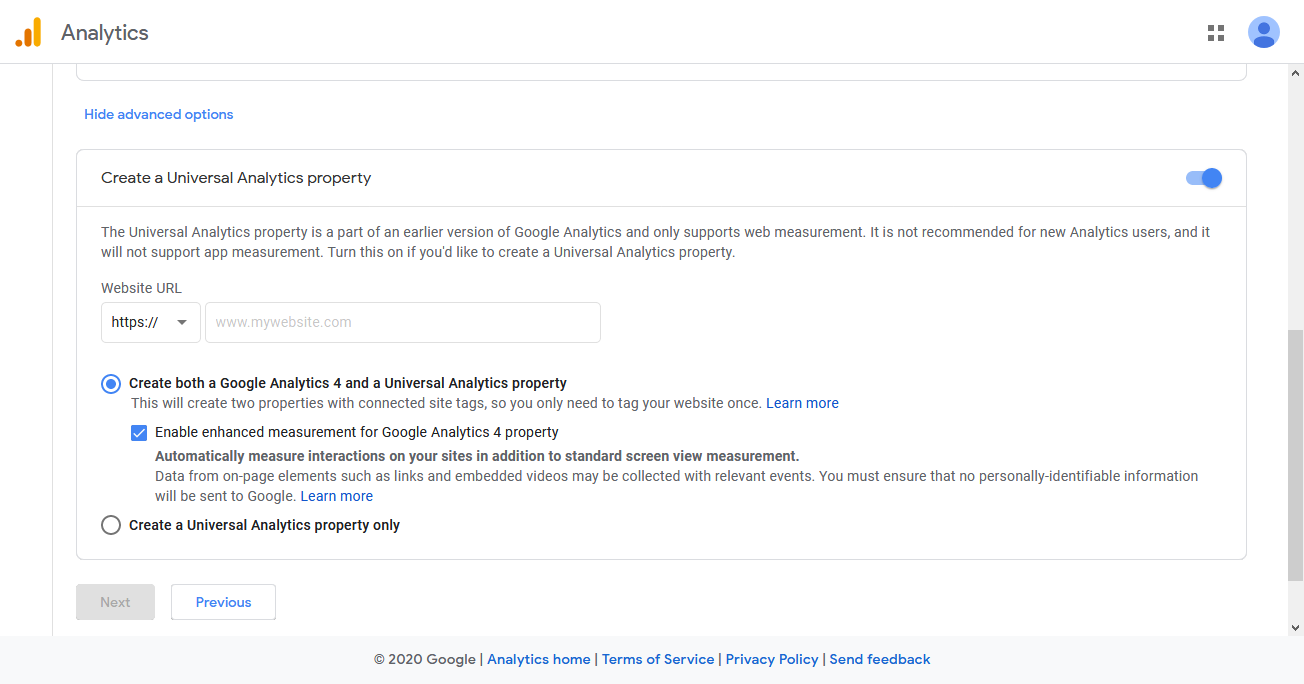Click the website URL input field
Image resolution: width=1304 pixels, height=684 pixels.
[x=402, y=322]
